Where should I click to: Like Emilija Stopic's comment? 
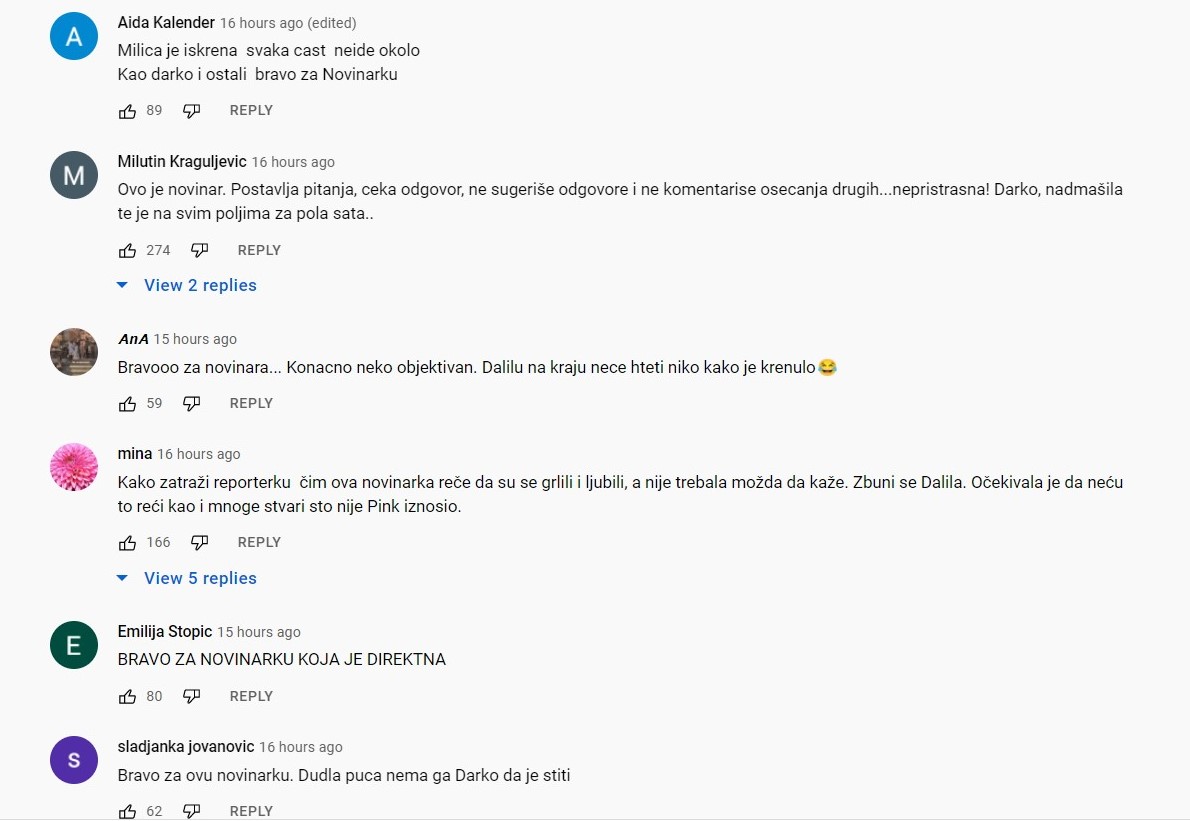(x=128, y=697)
